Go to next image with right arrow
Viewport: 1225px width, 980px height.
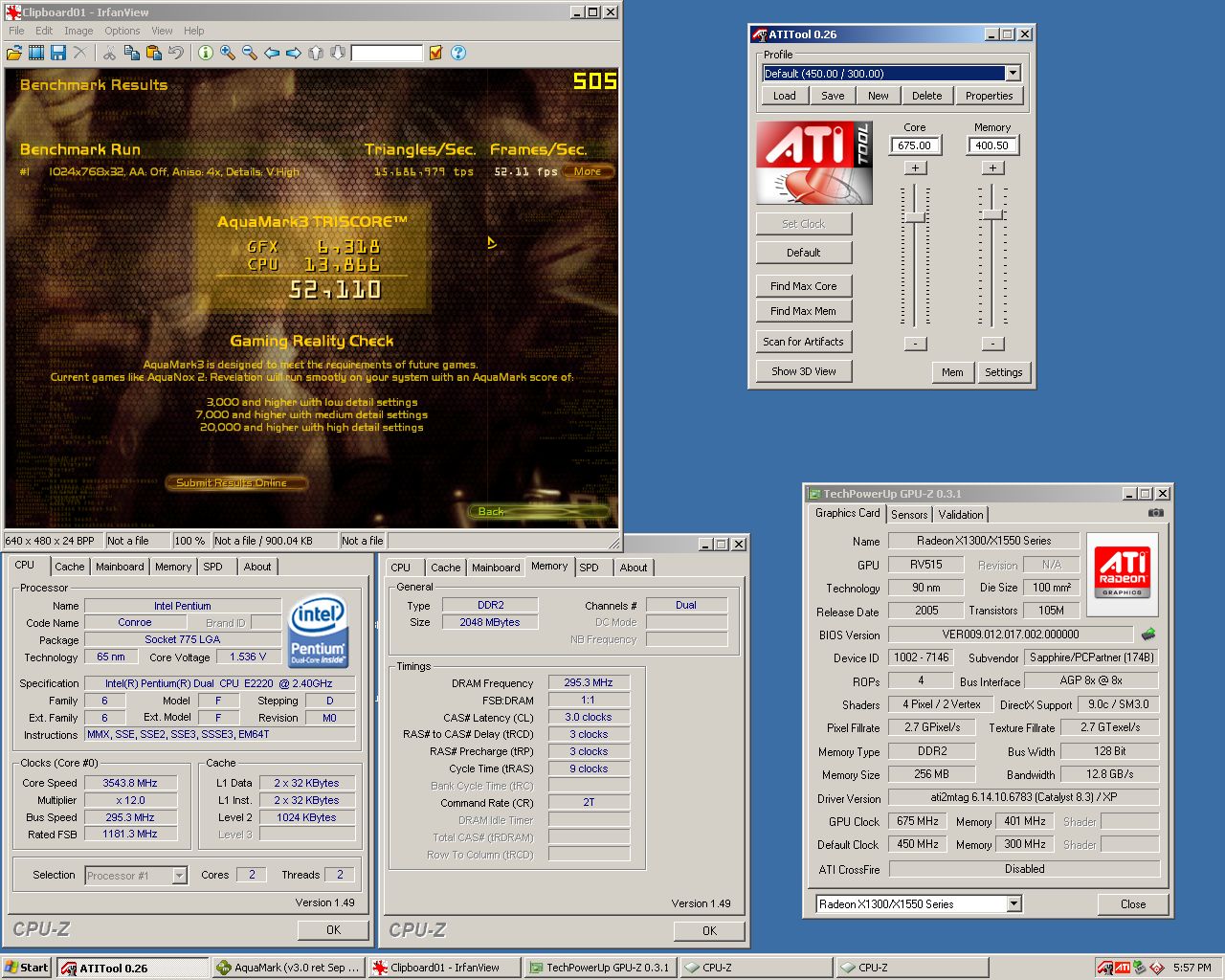[x=294, y=53]
